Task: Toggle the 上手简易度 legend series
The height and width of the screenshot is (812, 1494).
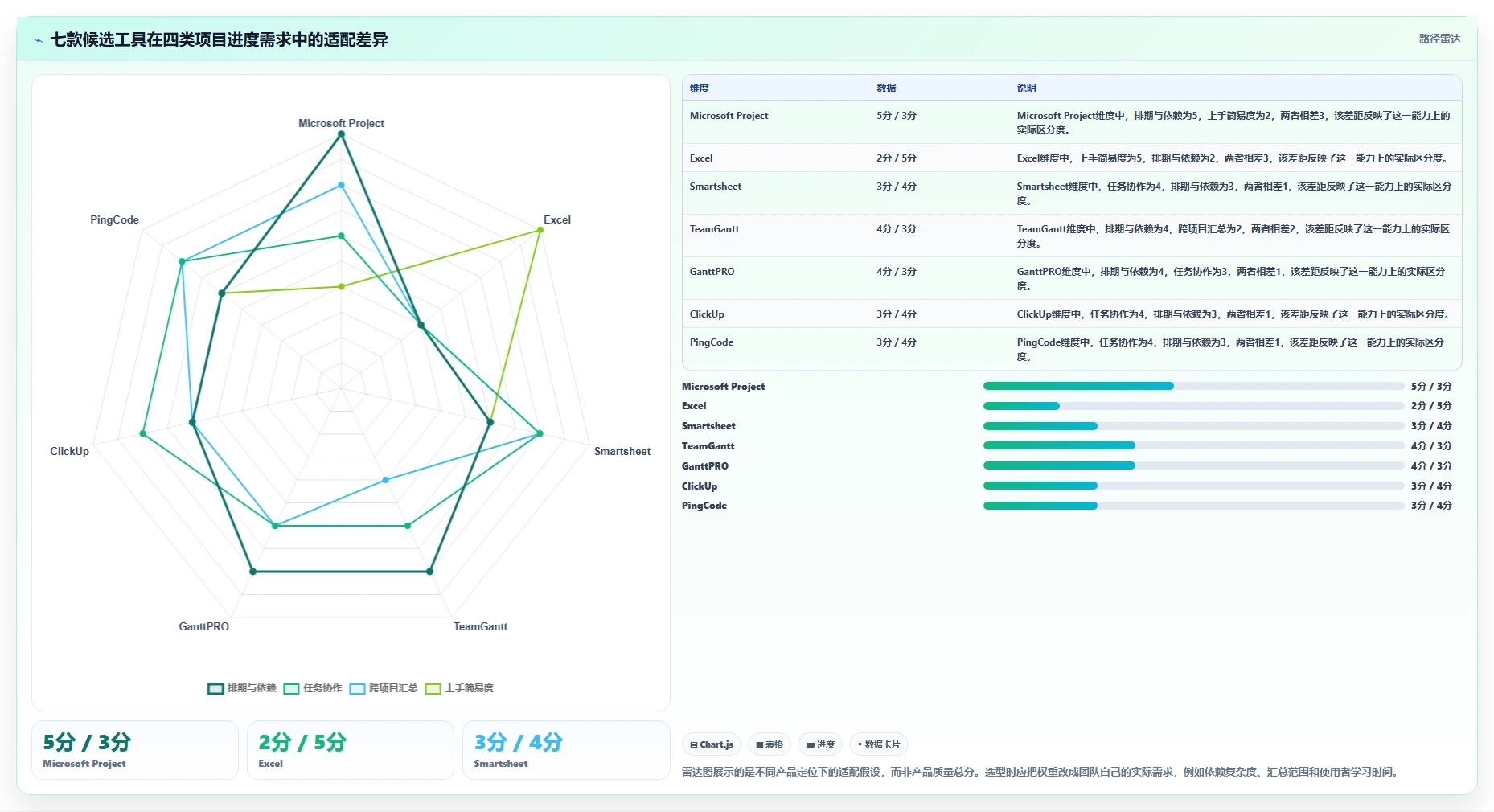Action: (459, 688)
